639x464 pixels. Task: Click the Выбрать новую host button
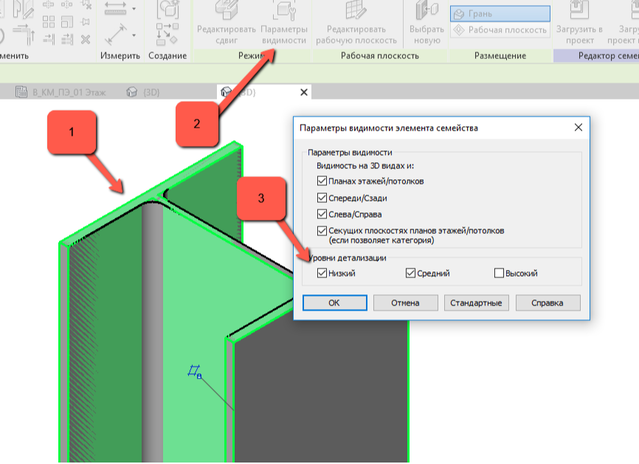pyautogui.click(x=427, y=23)
